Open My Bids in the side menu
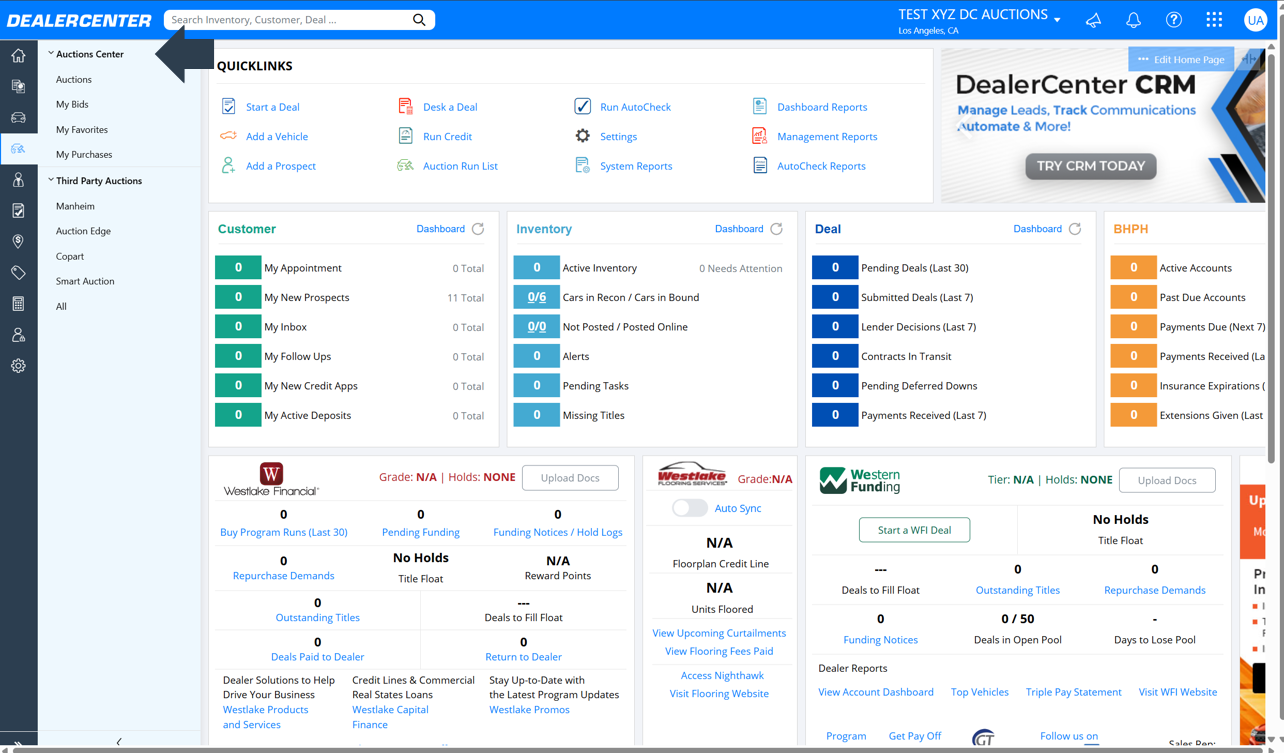1284x753 pixels. 72,104
